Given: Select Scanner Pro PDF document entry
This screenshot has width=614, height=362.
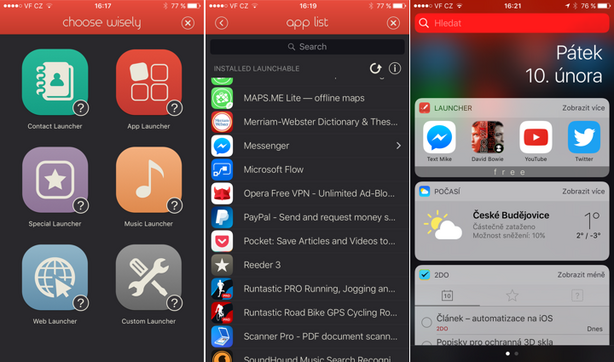Looking at the screenshot, I should (307, 337).
